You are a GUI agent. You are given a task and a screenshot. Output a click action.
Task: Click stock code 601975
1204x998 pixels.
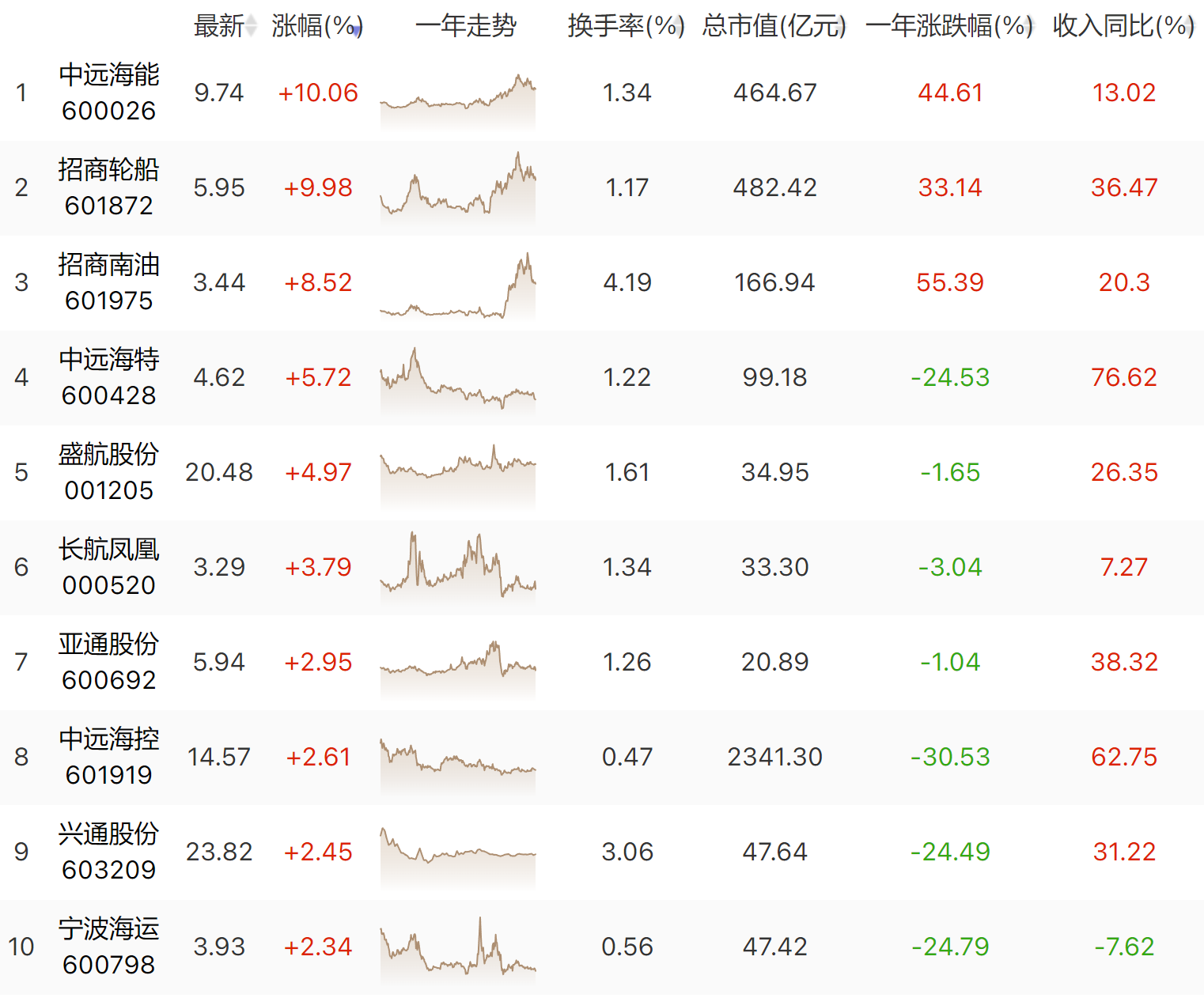click(x=109, y=301)
